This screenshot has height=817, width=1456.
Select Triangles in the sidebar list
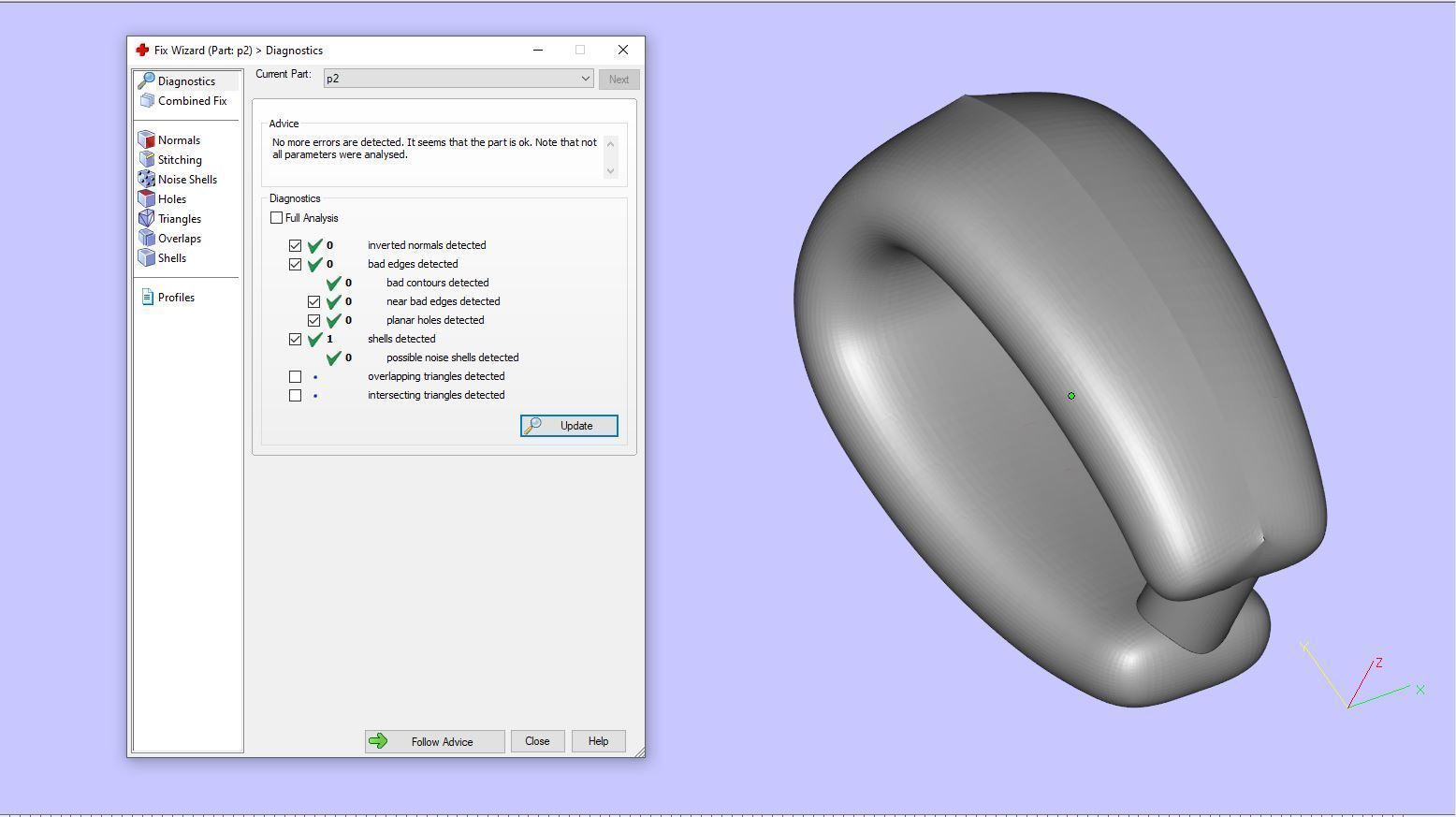point(180,219)
